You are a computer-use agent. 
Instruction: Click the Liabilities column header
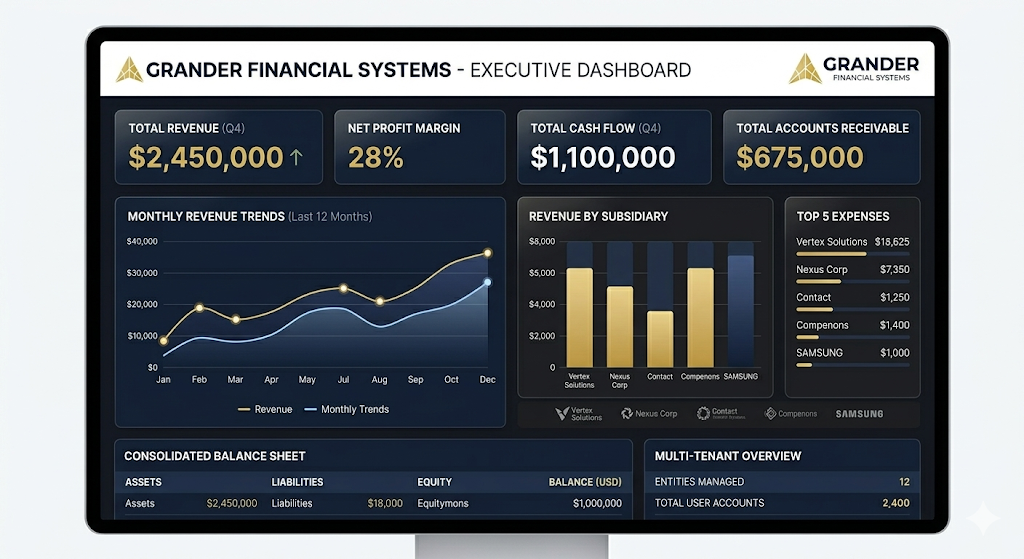point(297,482)
